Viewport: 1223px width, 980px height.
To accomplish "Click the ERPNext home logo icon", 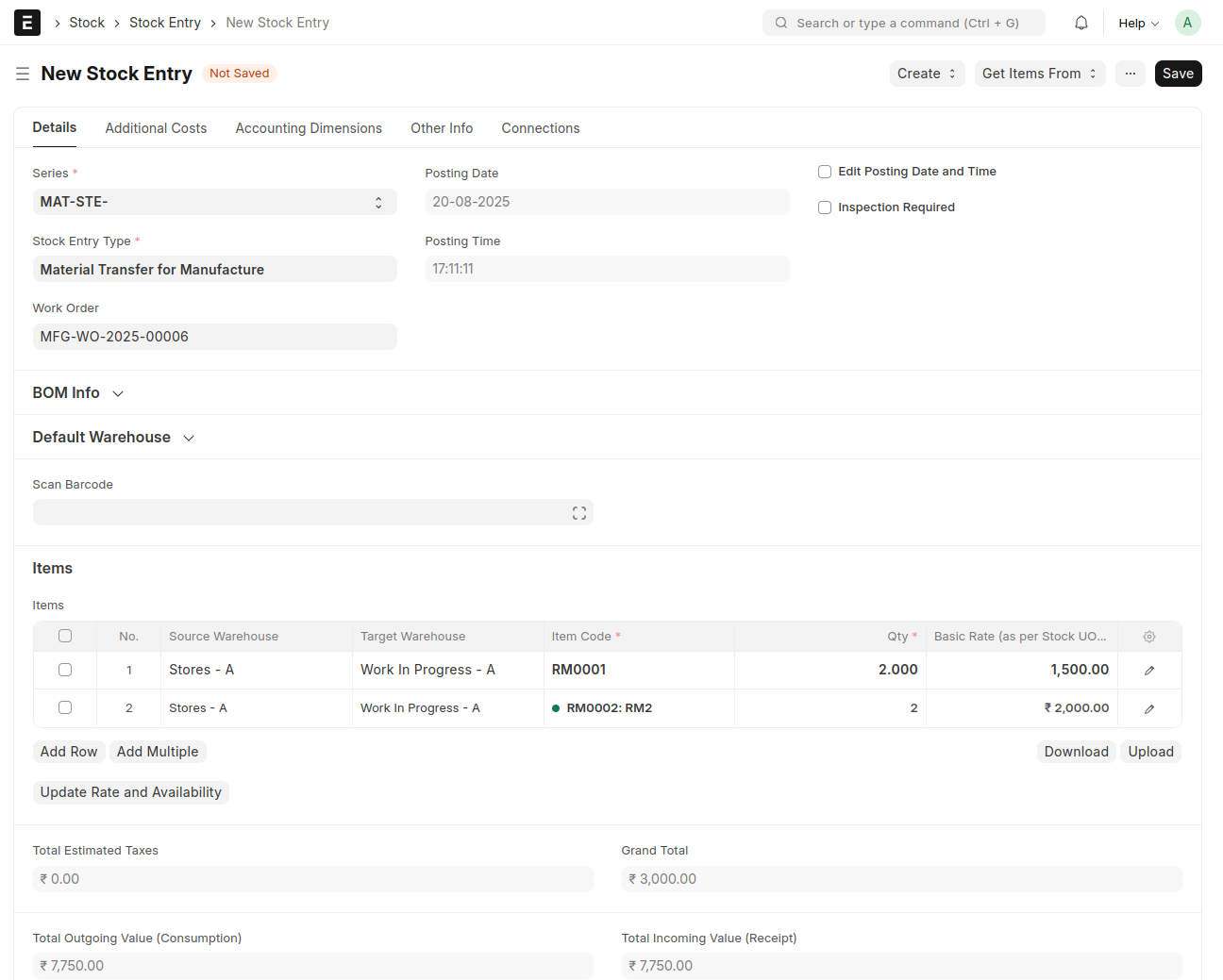I will pyautogui.click(x=27, y=23).
